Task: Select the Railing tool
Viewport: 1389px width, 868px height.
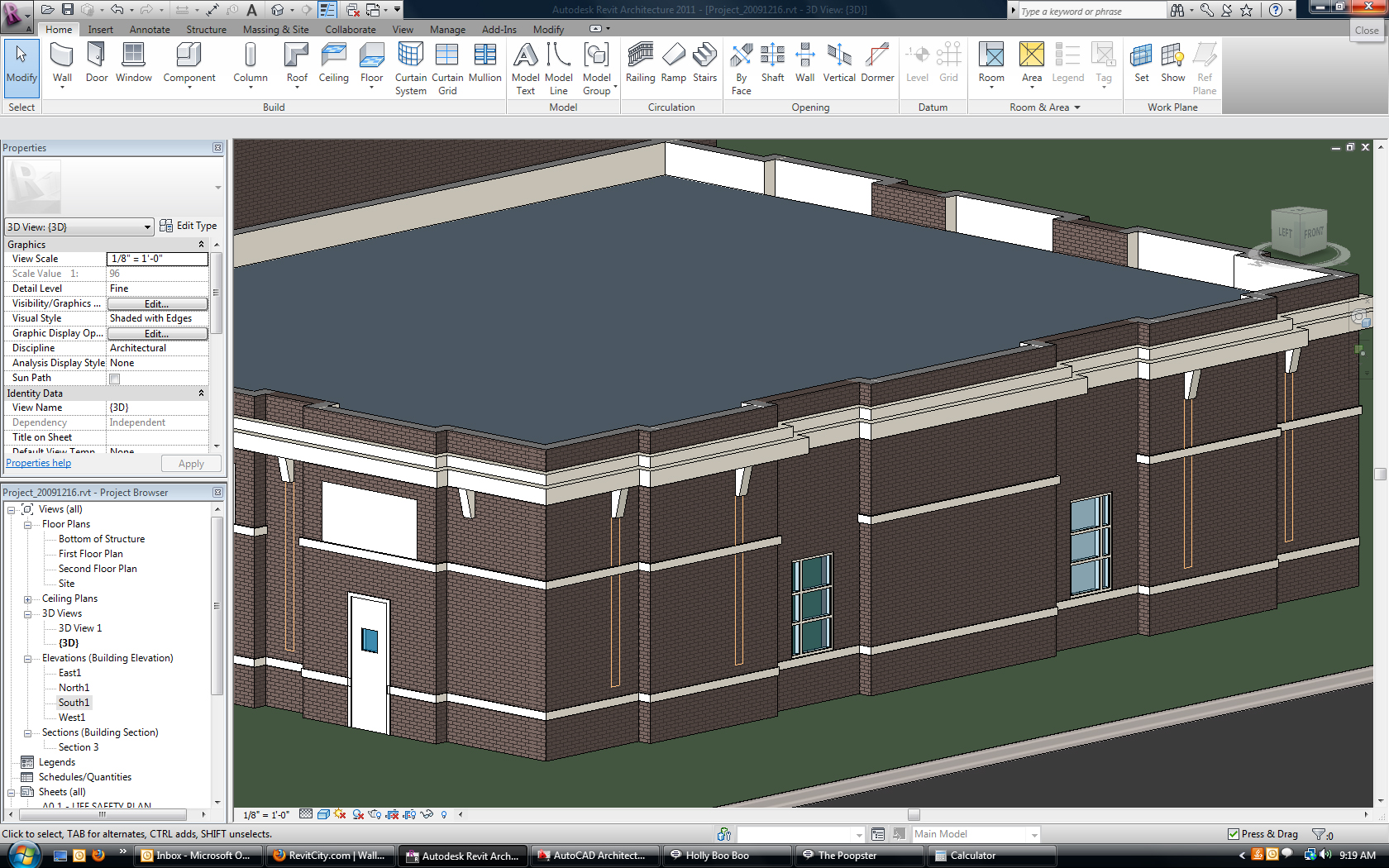Action: click(640, 64)
